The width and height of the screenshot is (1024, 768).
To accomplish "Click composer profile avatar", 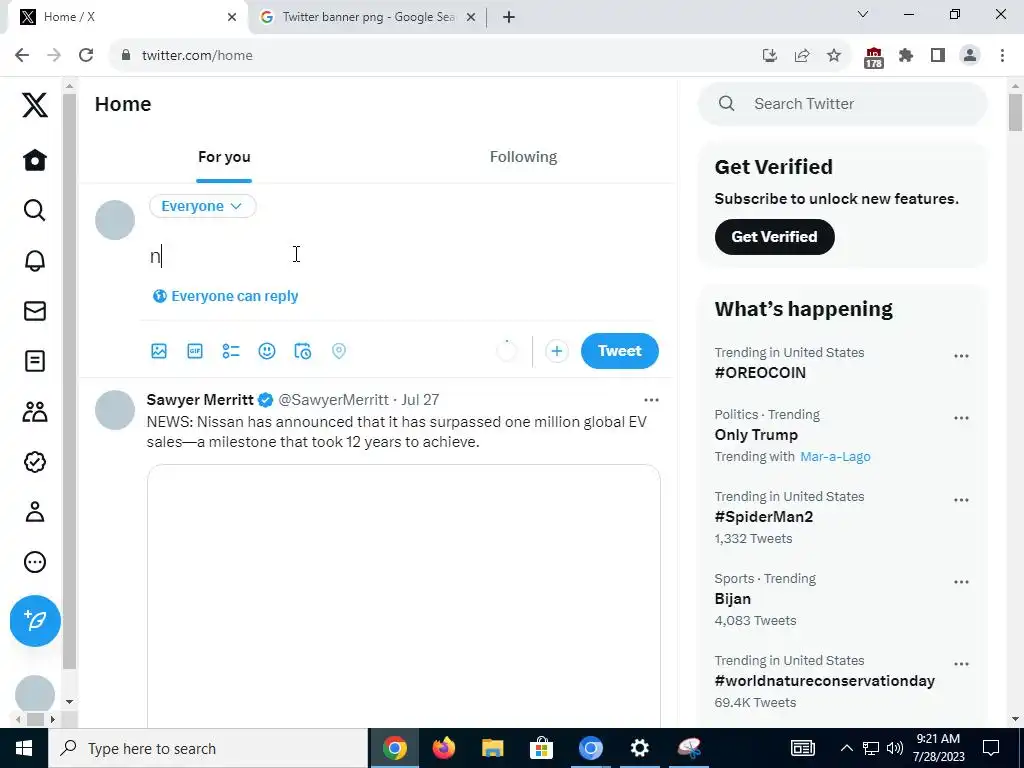I will [x=115, y=220].
